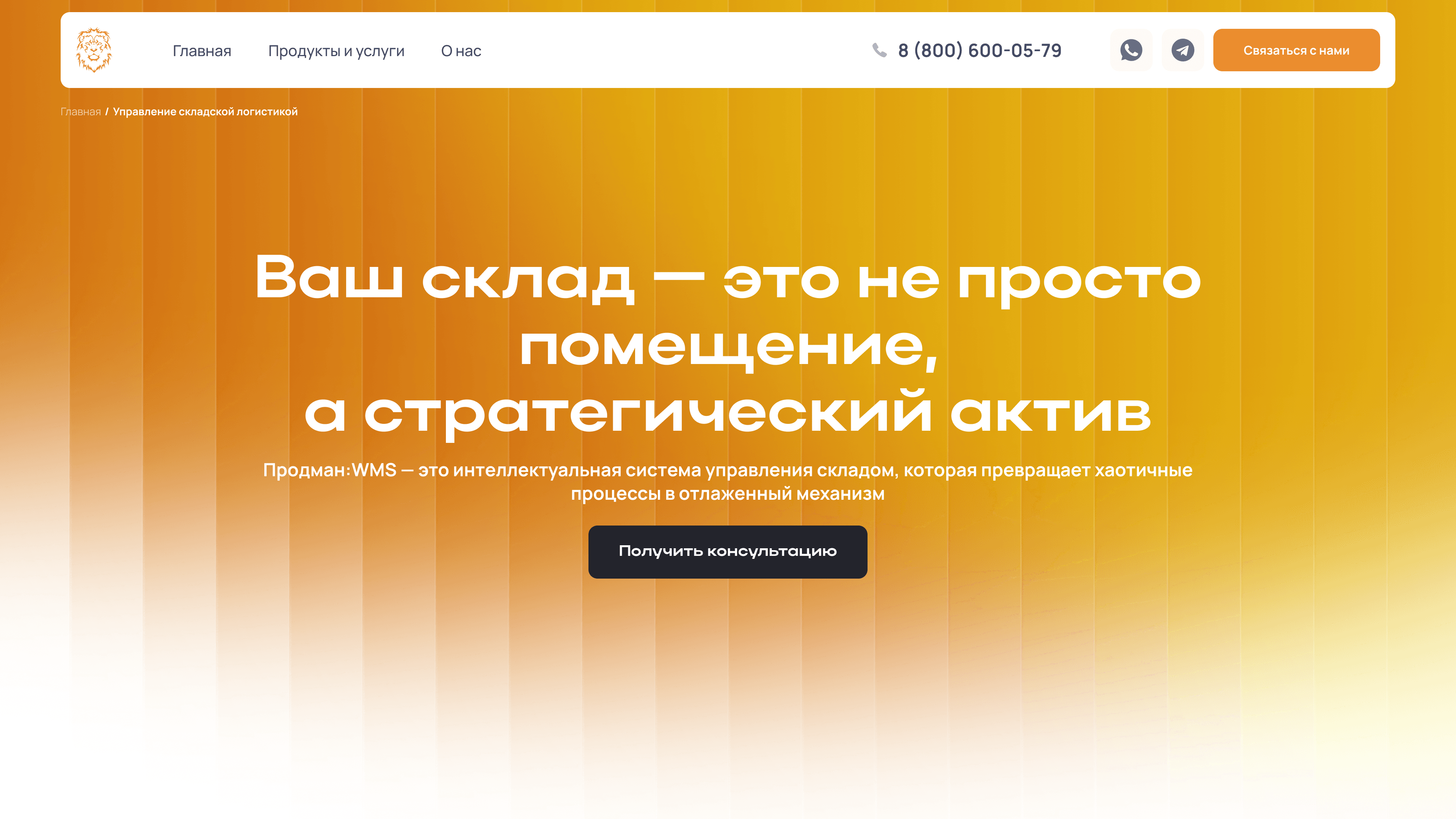
Task: Click the Получить консультацию button
Action: [x=728, y=552]
